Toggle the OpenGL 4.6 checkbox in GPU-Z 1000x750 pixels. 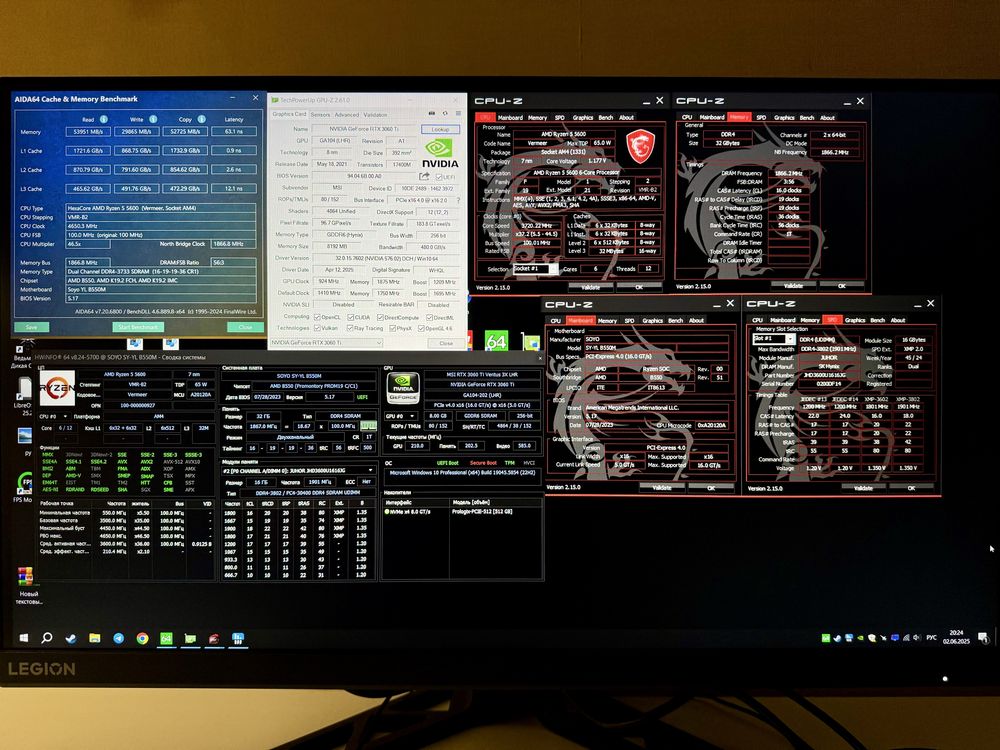click(422, 328)
